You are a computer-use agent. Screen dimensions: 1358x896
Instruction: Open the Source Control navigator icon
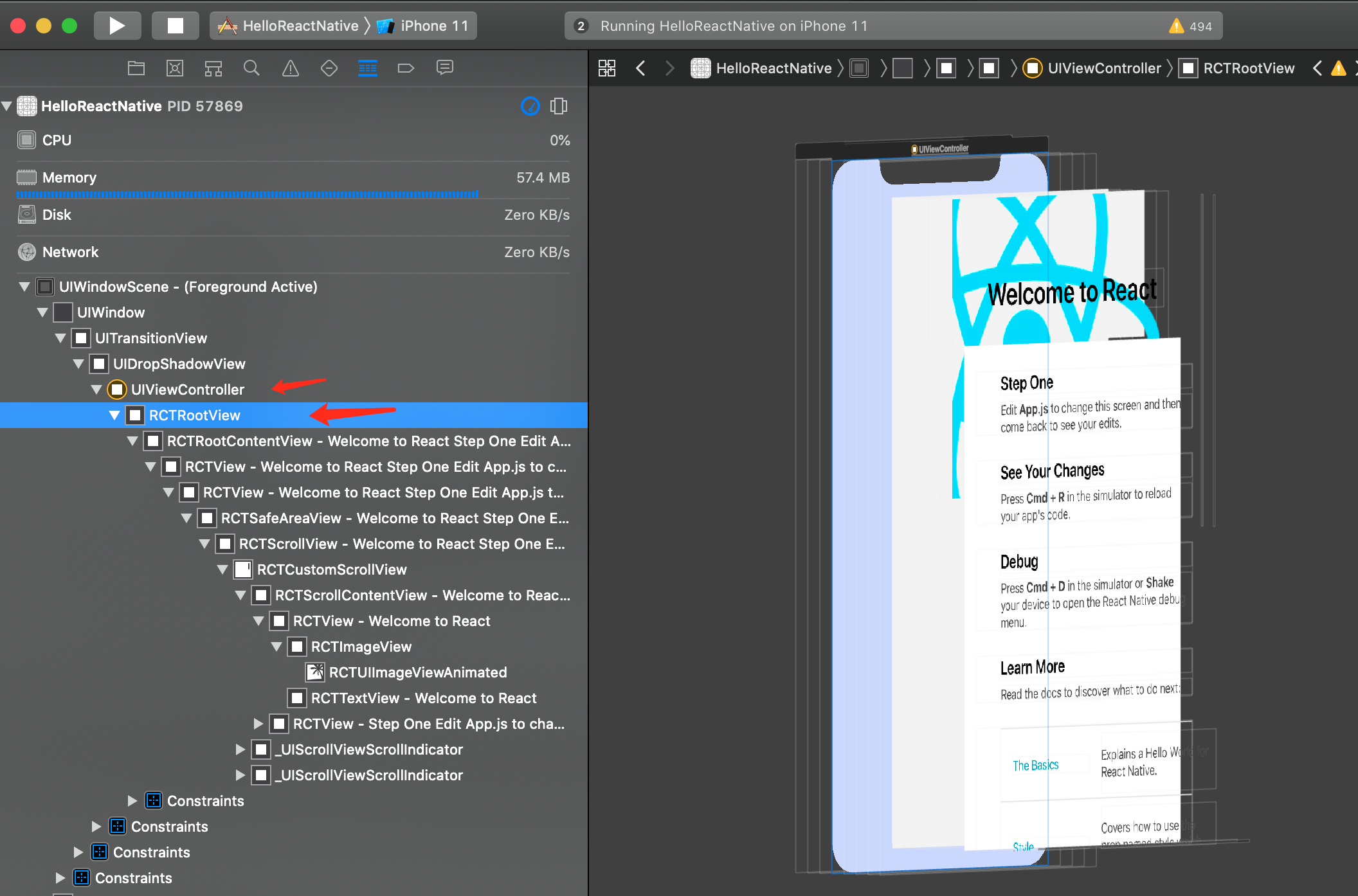click(175, 68)
